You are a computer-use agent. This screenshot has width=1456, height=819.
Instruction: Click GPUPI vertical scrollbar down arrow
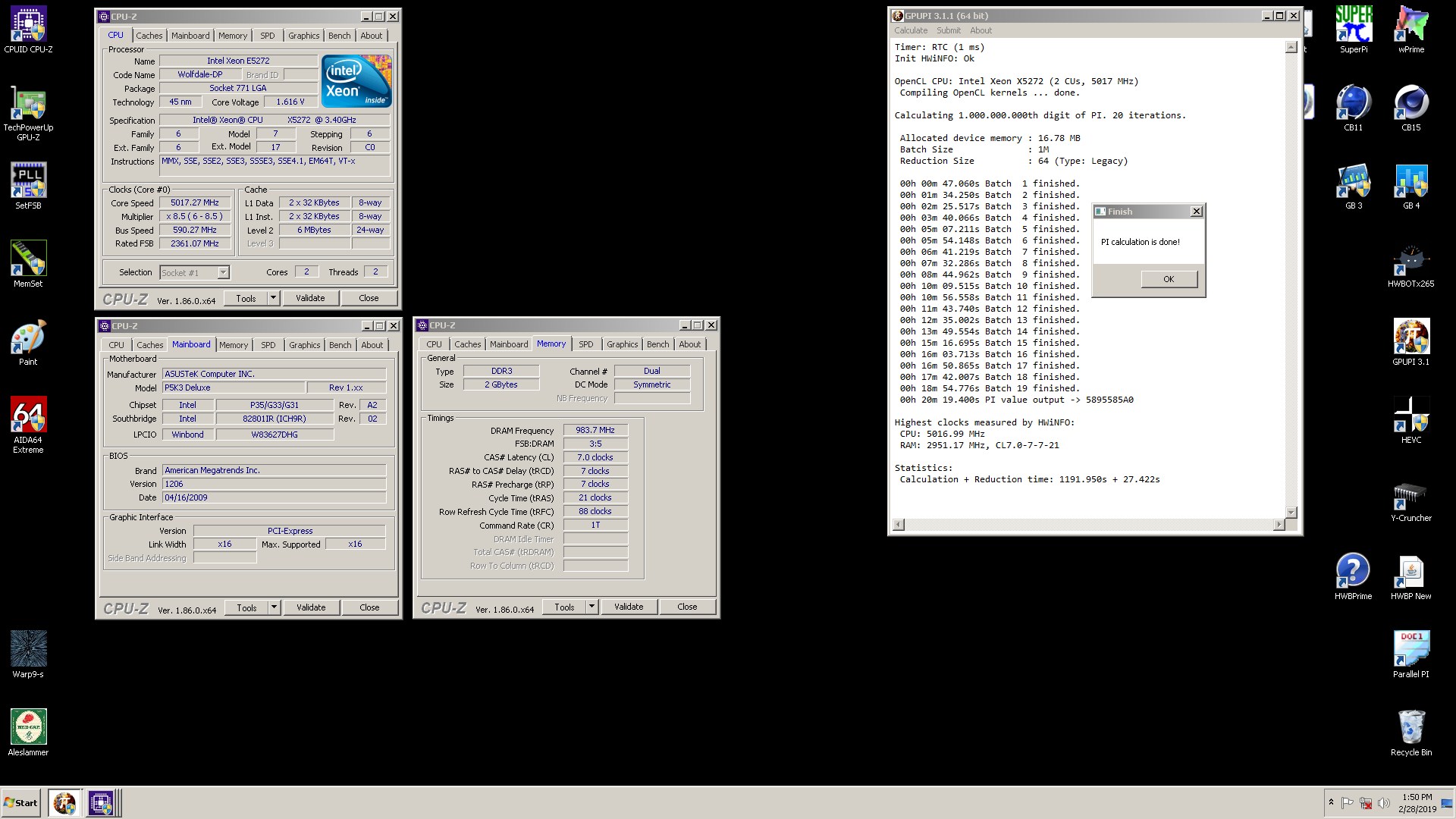[1291, 513]
